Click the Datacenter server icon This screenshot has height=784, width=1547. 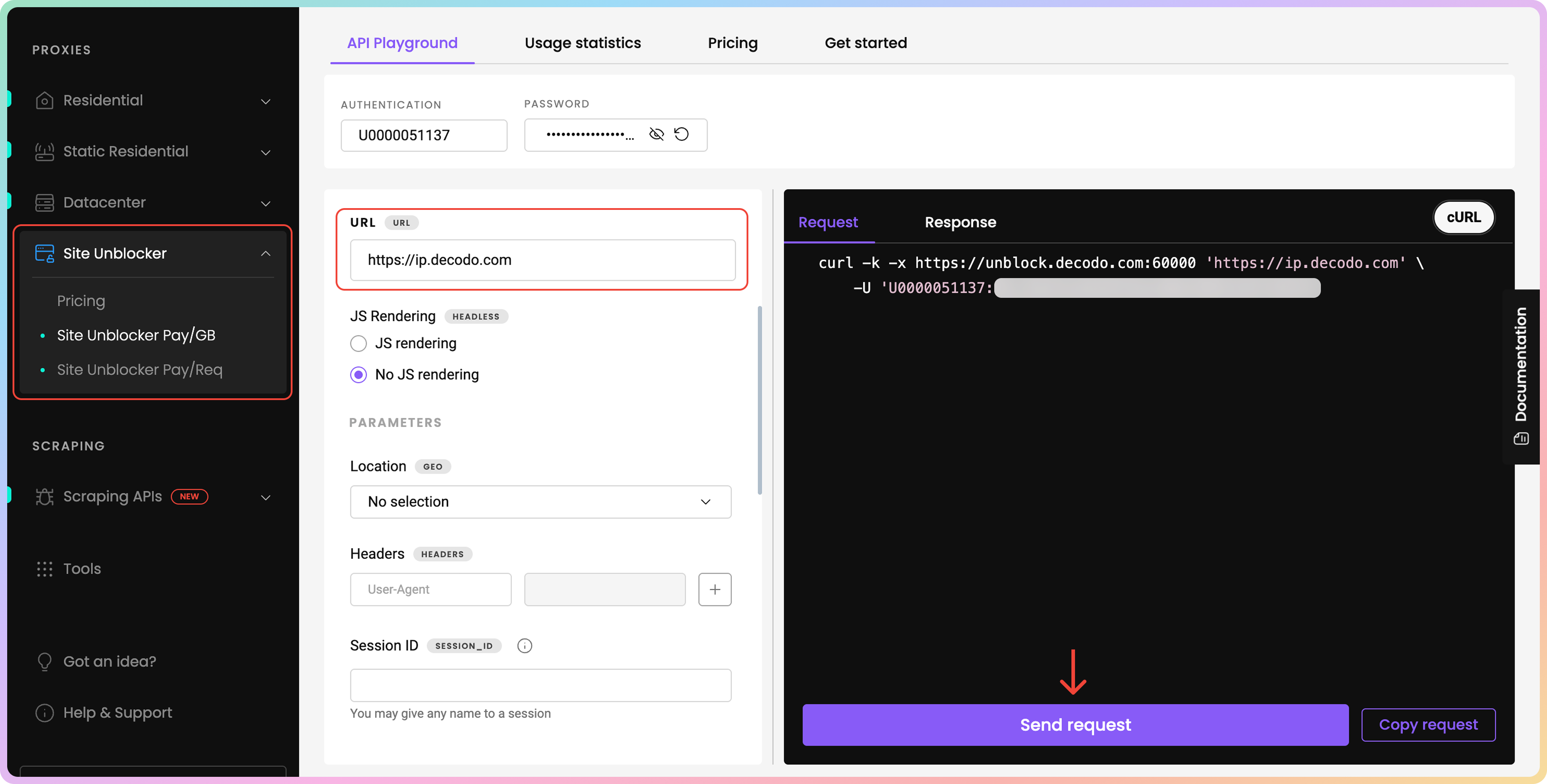point(44,203)
